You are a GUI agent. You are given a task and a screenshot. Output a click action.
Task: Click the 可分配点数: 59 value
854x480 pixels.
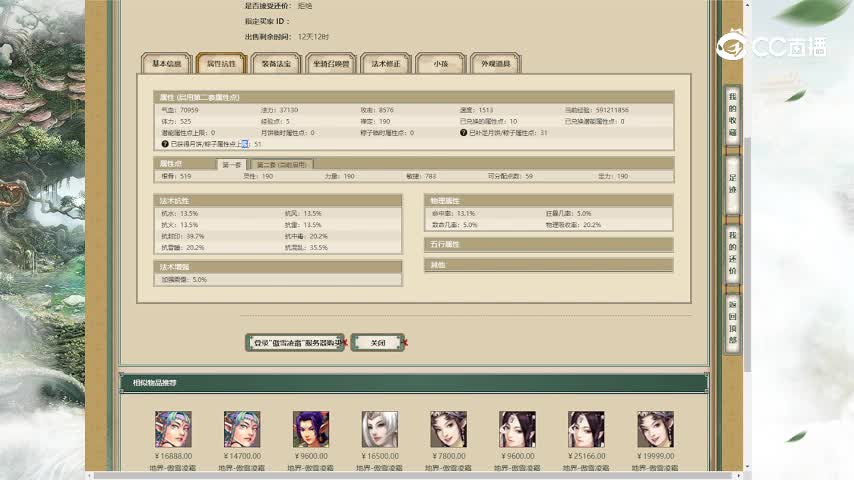pos(510,177)
